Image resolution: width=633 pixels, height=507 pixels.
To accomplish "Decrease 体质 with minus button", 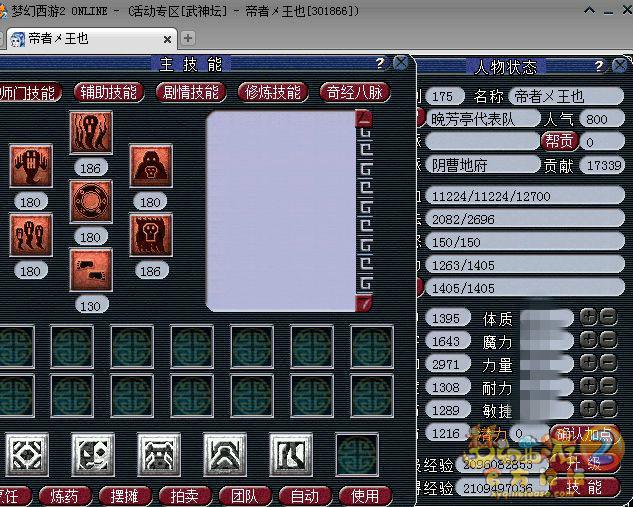I will pos(608,317).
